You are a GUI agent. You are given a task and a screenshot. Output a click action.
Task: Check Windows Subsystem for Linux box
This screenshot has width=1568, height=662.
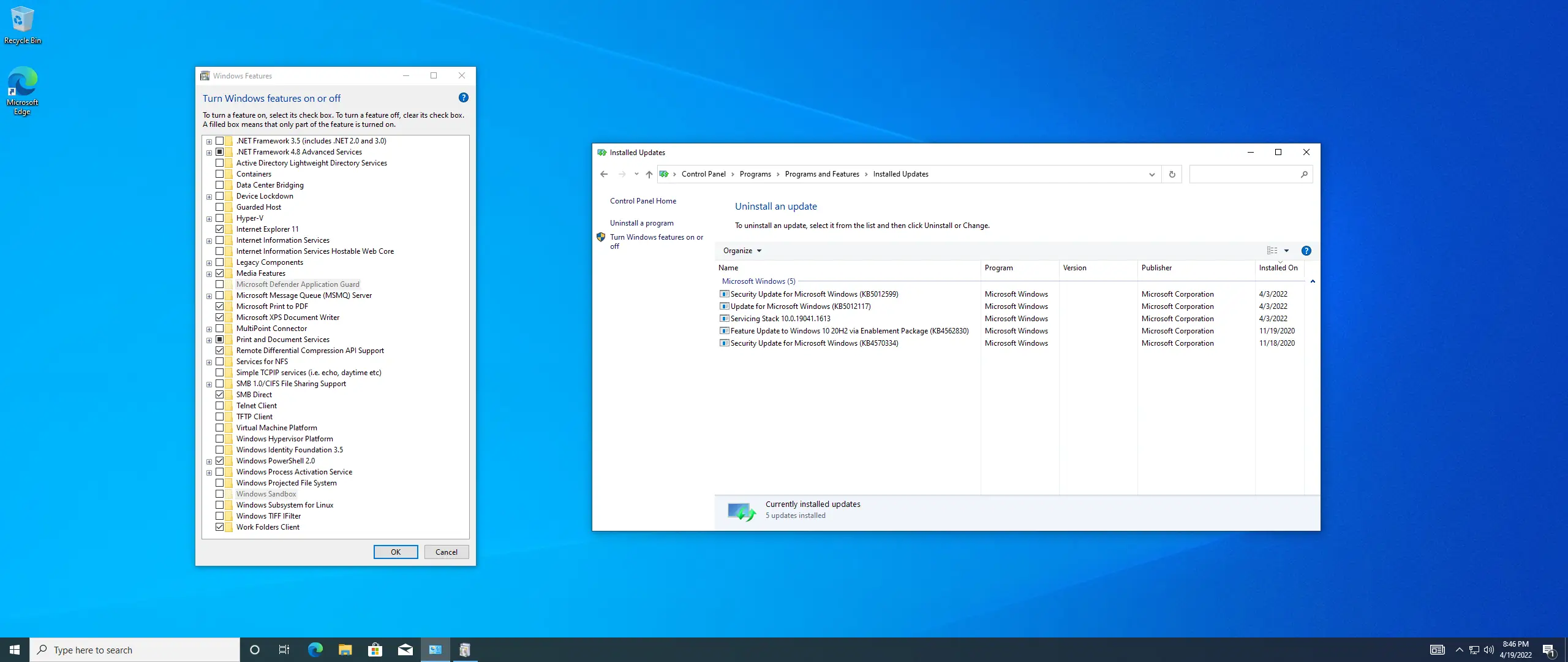[x=219, y=505]
